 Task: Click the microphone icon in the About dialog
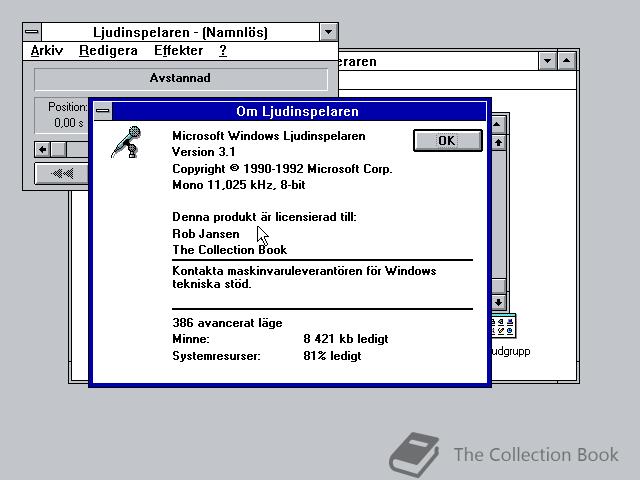(x=127, y=142)
